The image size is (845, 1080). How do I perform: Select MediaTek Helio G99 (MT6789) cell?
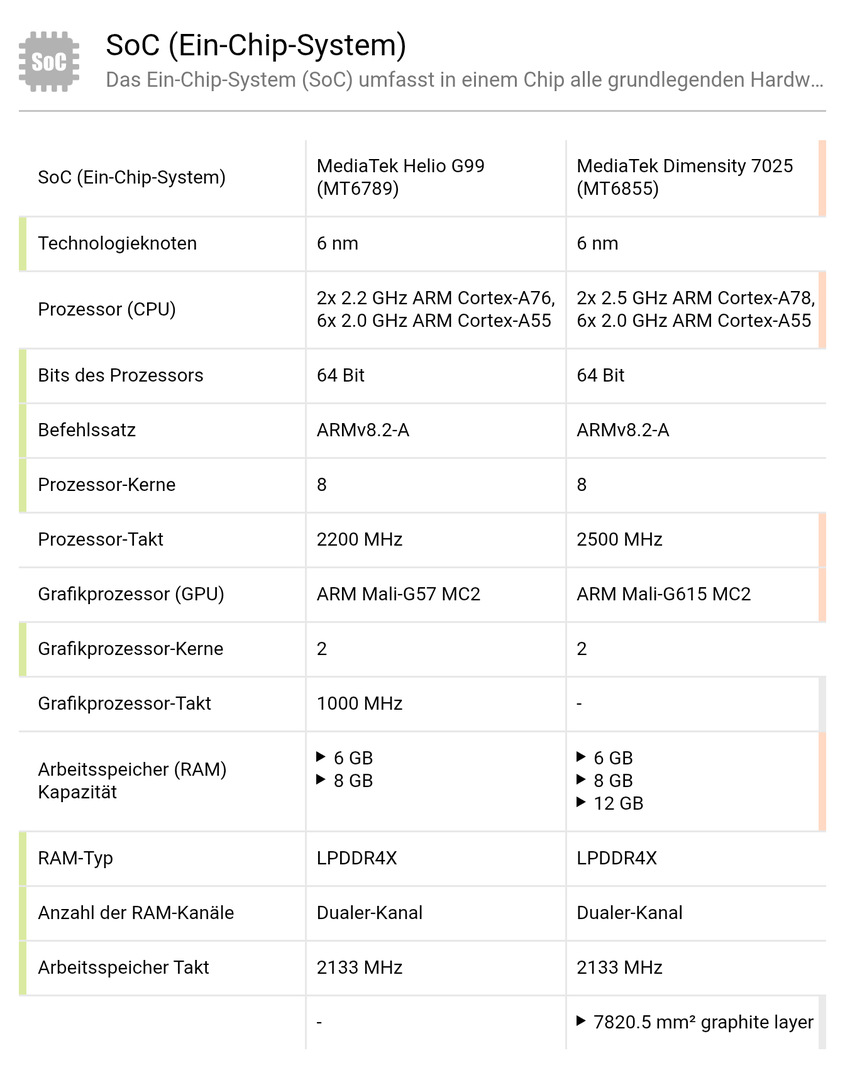tap(401, 177)
